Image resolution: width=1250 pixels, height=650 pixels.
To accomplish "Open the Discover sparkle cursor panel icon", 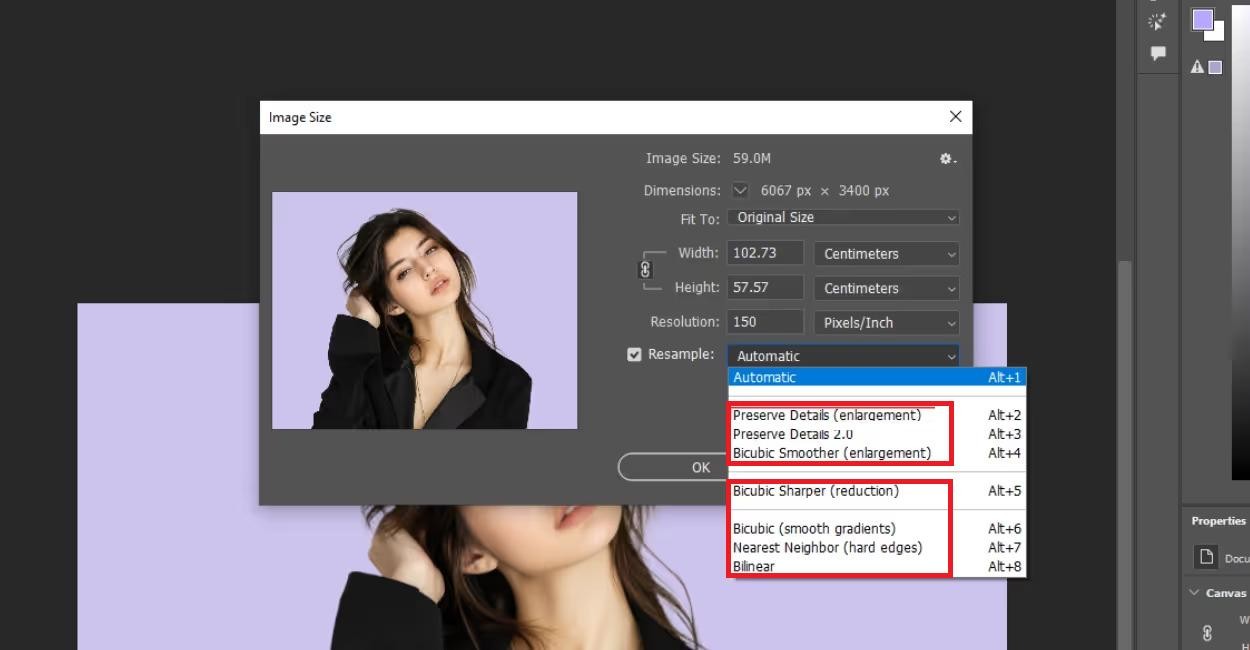I will (x=1158, y=22).
